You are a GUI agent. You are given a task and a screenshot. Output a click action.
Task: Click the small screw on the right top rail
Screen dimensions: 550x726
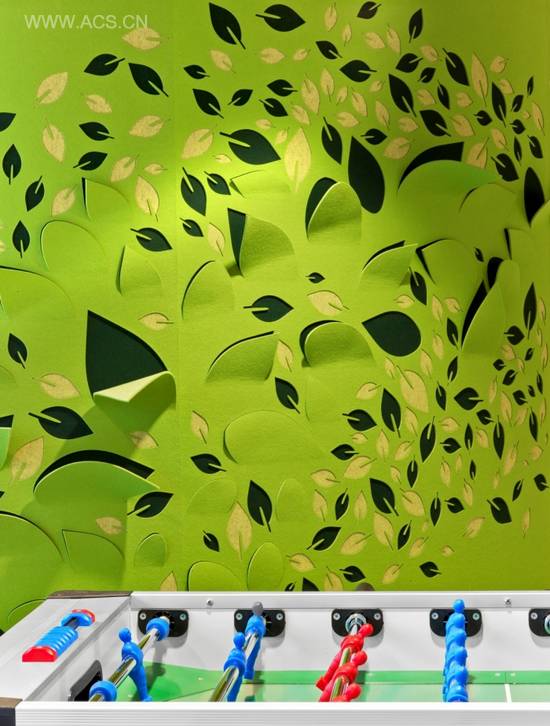click(508, 602)
